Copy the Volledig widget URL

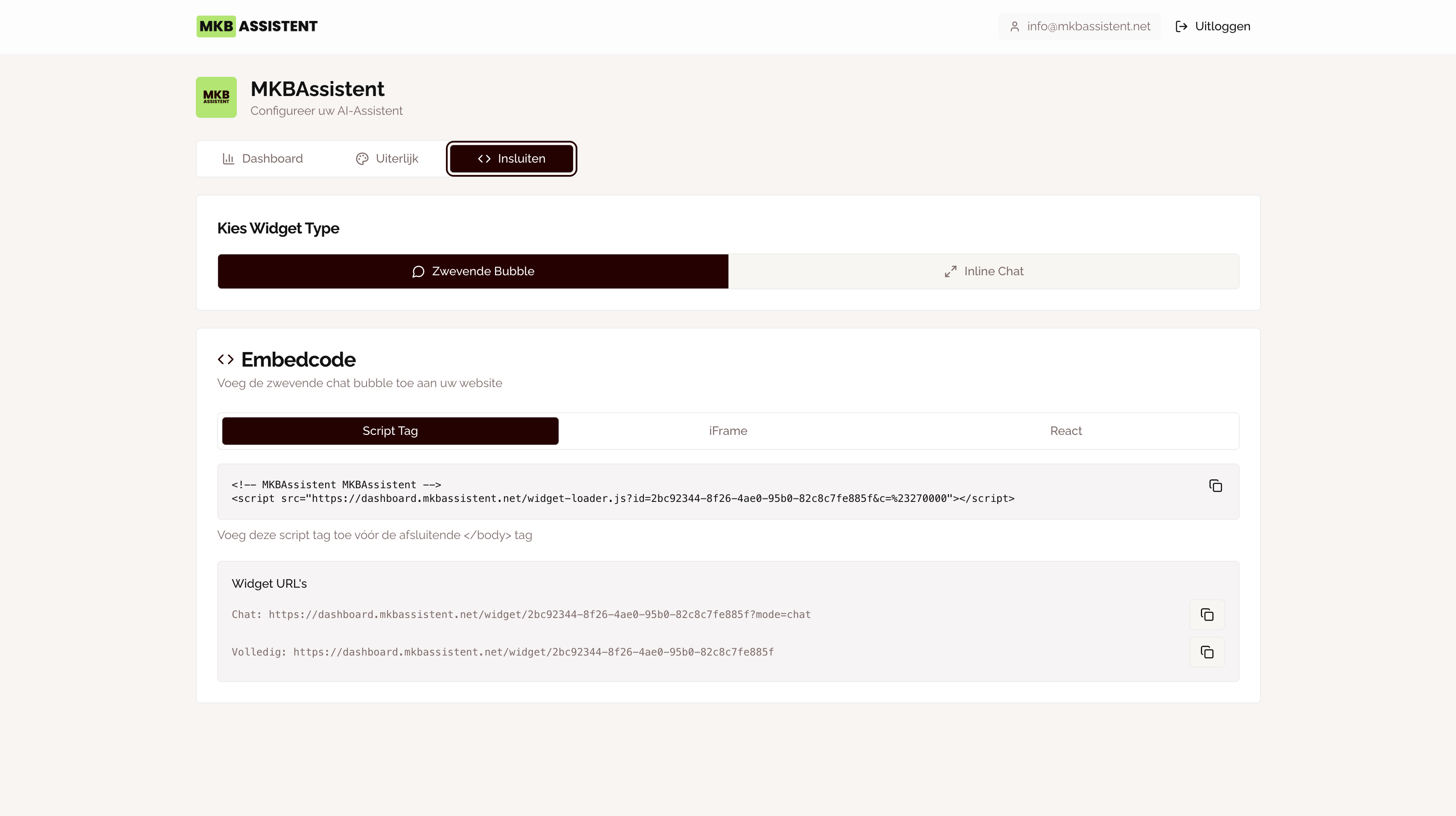coord(1207,652)
